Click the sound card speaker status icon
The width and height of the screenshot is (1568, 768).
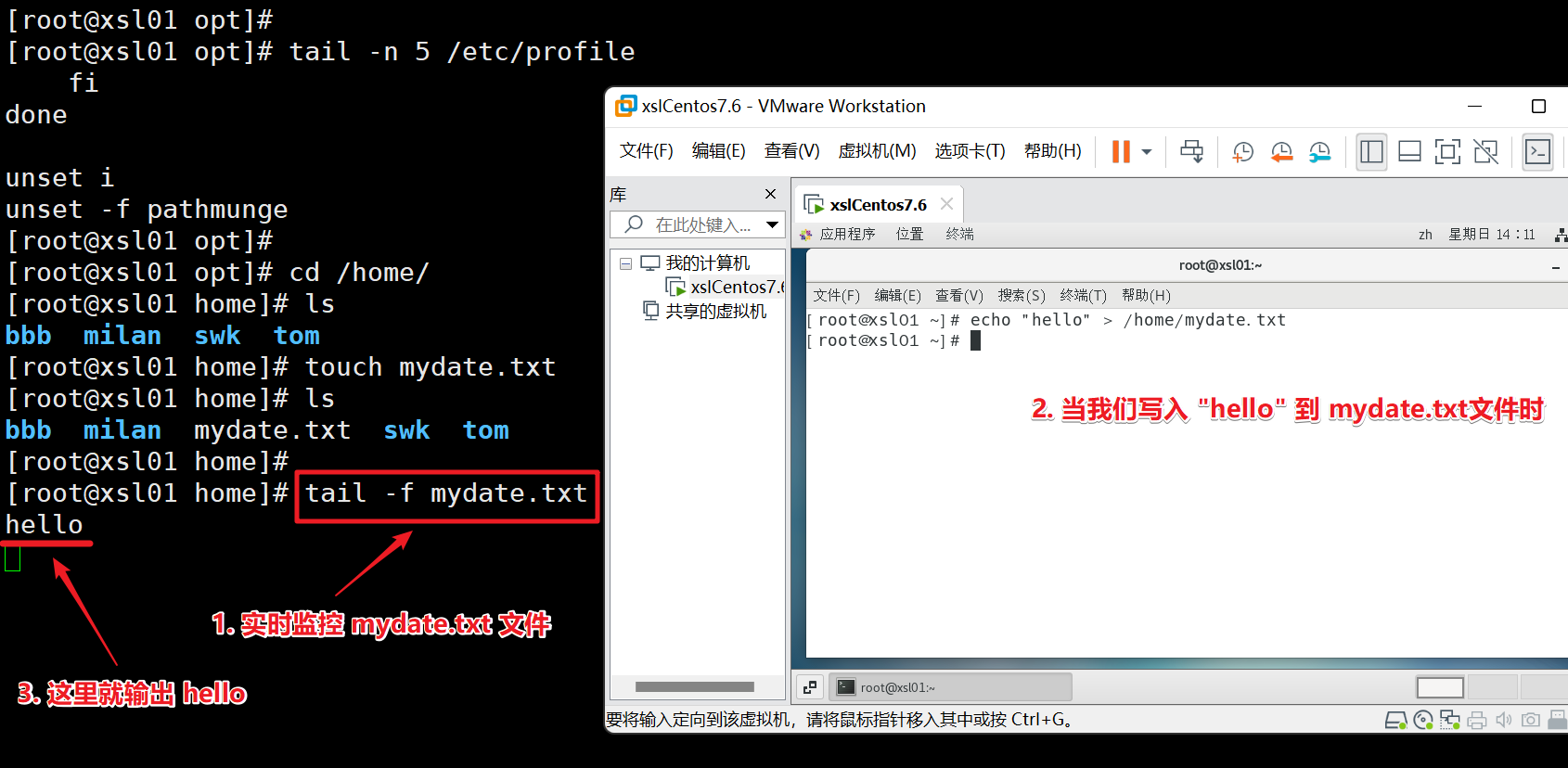pos(1504,721)
